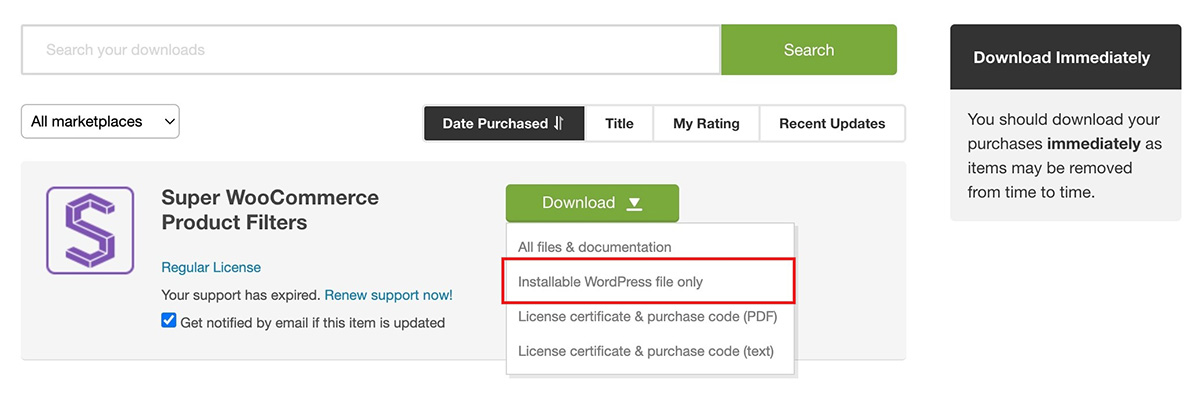Focus the Search your downloads field
The width and height of the screenshot is (1200, 409).
[371, 50]
